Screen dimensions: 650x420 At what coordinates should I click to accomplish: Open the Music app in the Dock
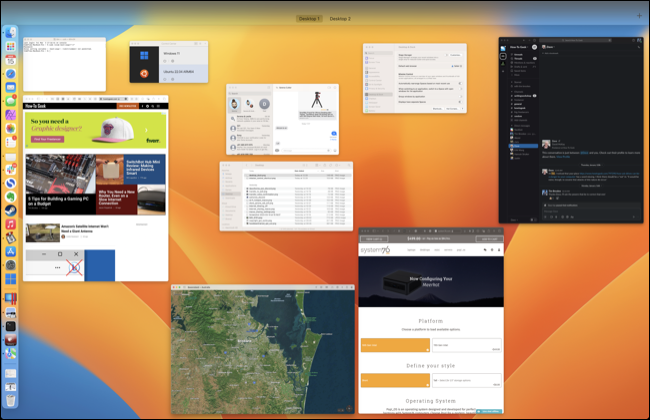point(10,224)
